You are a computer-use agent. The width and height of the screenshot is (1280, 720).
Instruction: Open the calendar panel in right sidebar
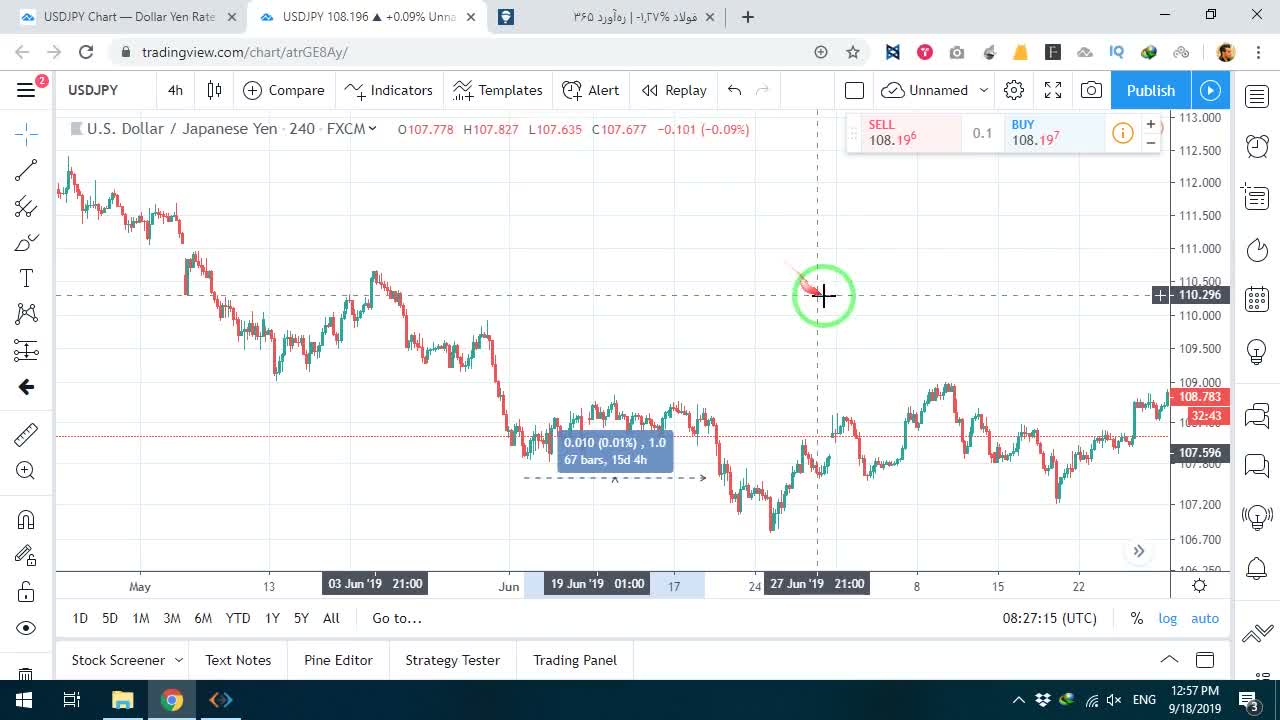coord(1257,298)
